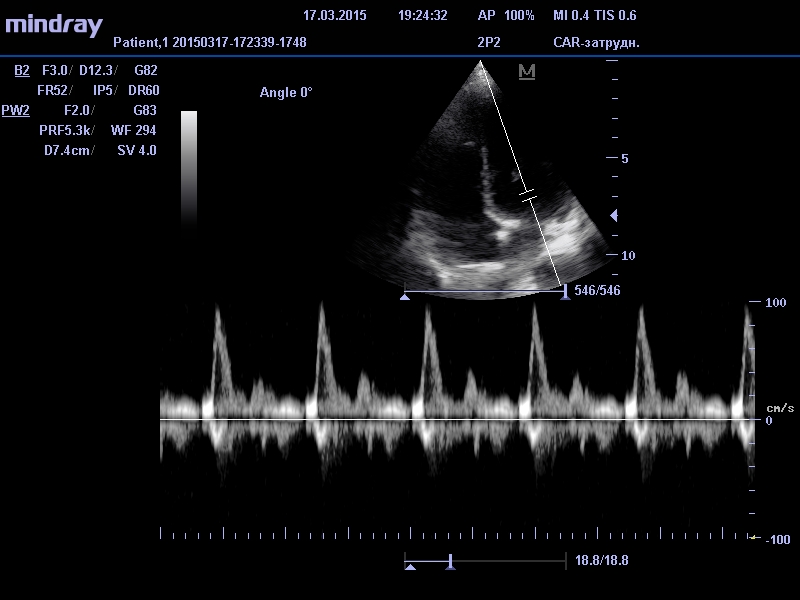Click the Patient,1 ID text

tap(211, 43)
